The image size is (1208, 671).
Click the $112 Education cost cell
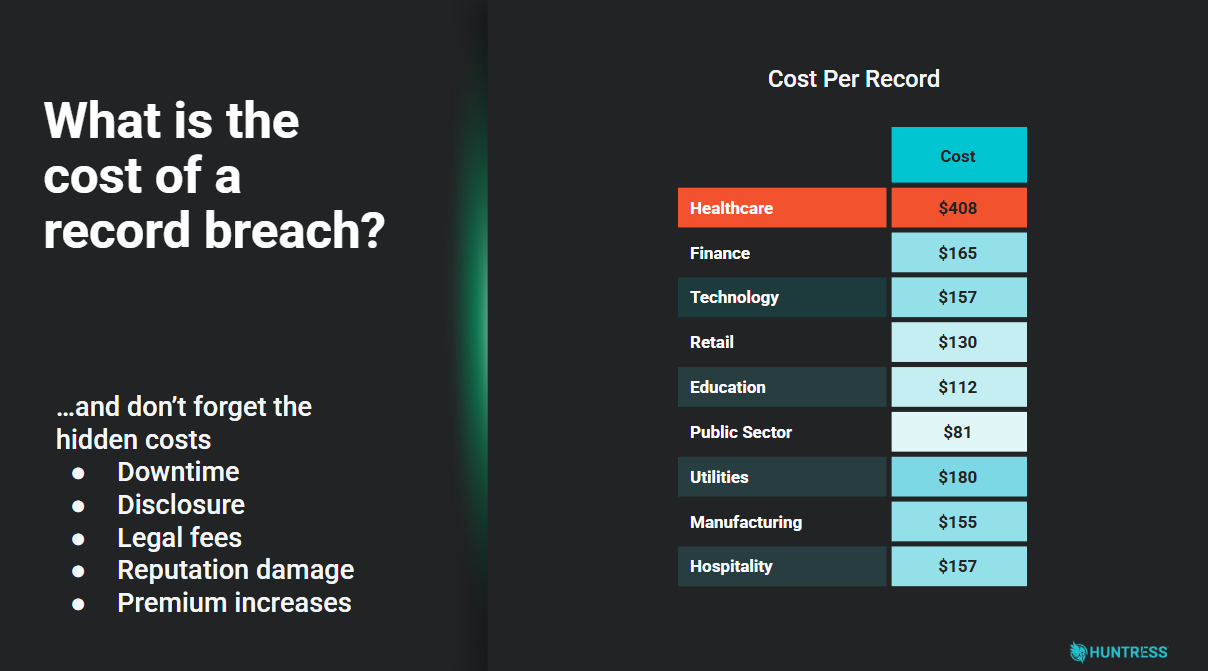959,387
